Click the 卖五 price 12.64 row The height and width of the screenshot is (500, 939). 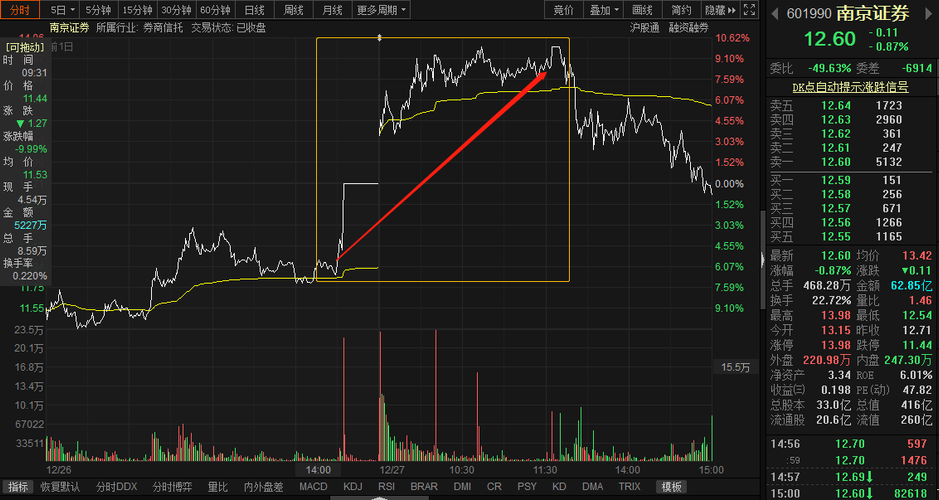(x=850, y=106)
